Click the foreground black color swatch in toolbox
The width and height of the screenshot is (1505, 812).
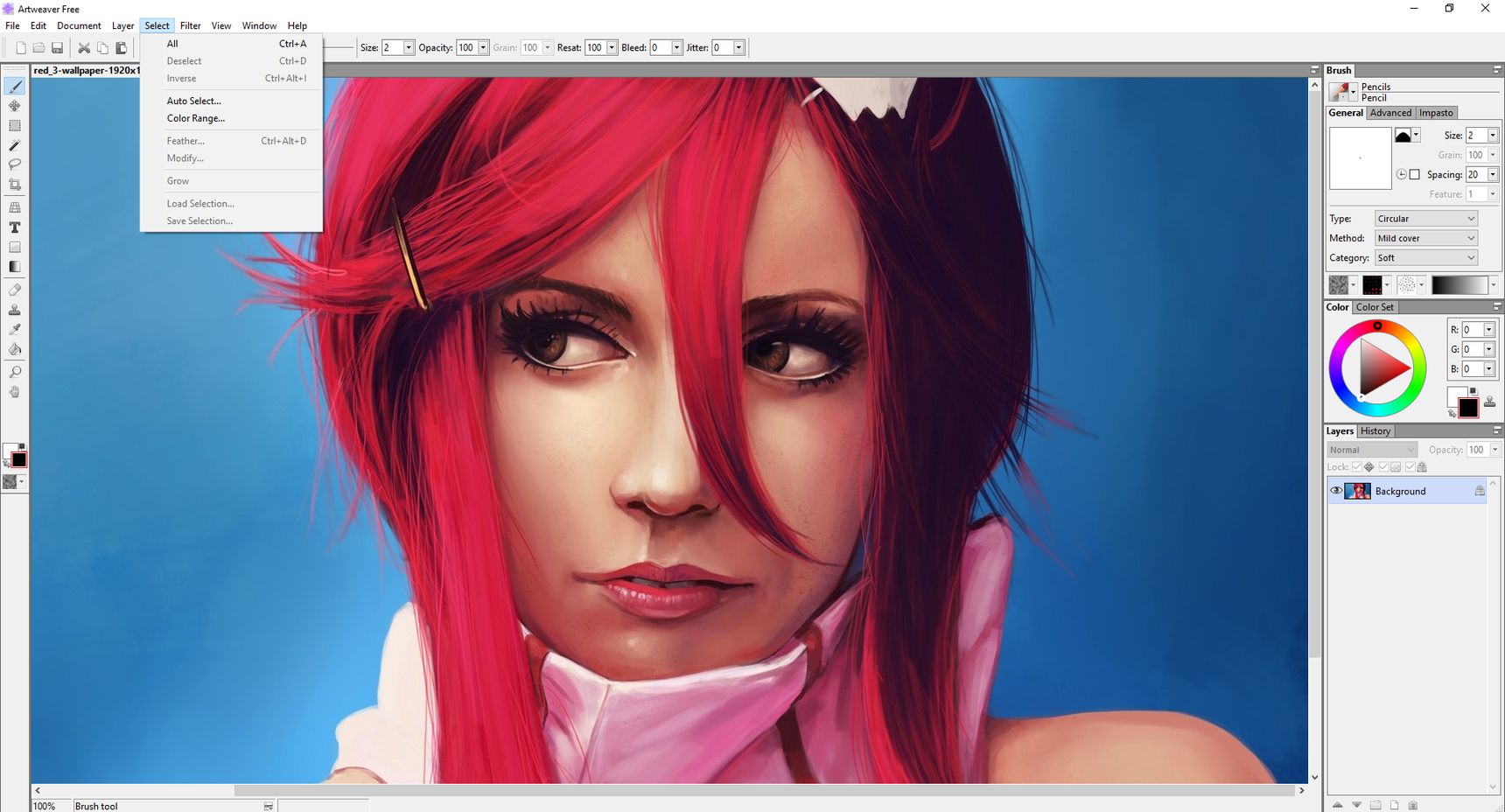[18, 460]
